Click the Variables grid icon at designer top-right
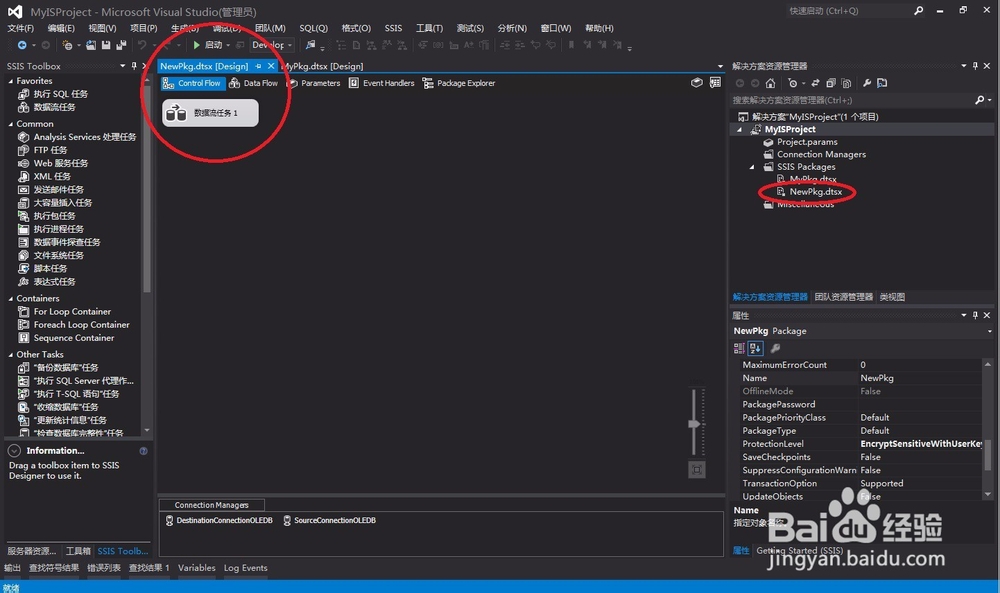The height and width of the screenshot is (593, 1000). (716, 82)
